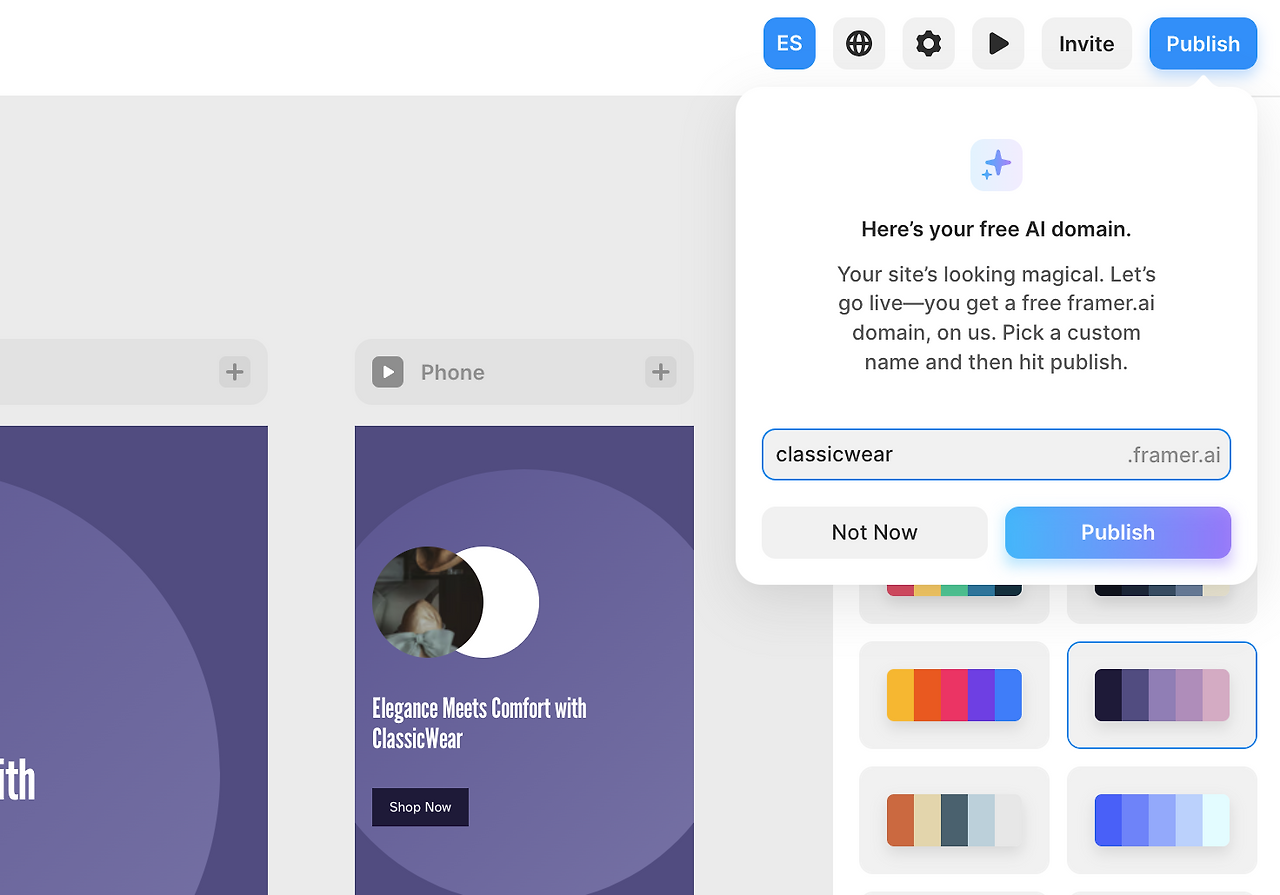
Task: Click the plus icon on the left breakpoint bar
Action: point(235,372)
